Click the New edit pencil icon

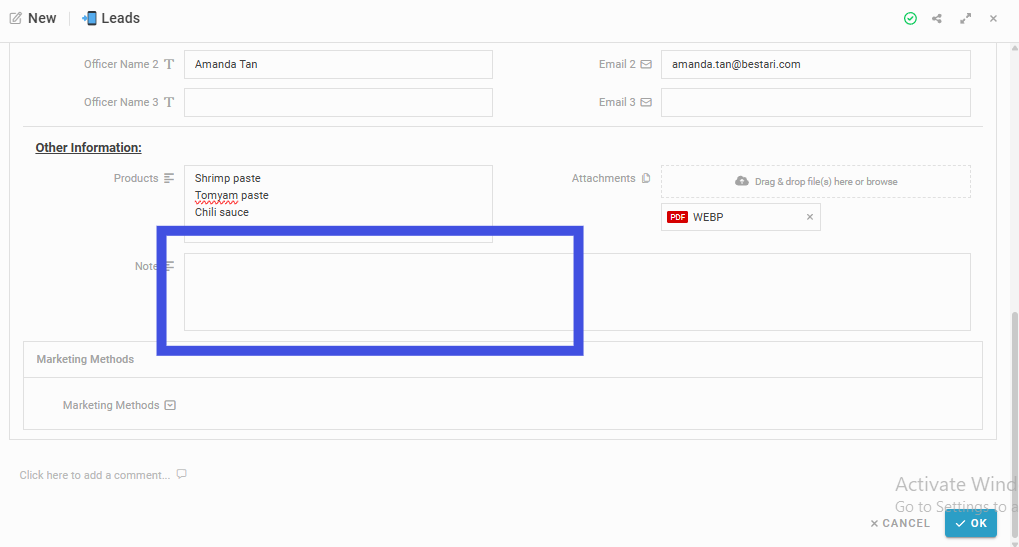coord(16,18)
